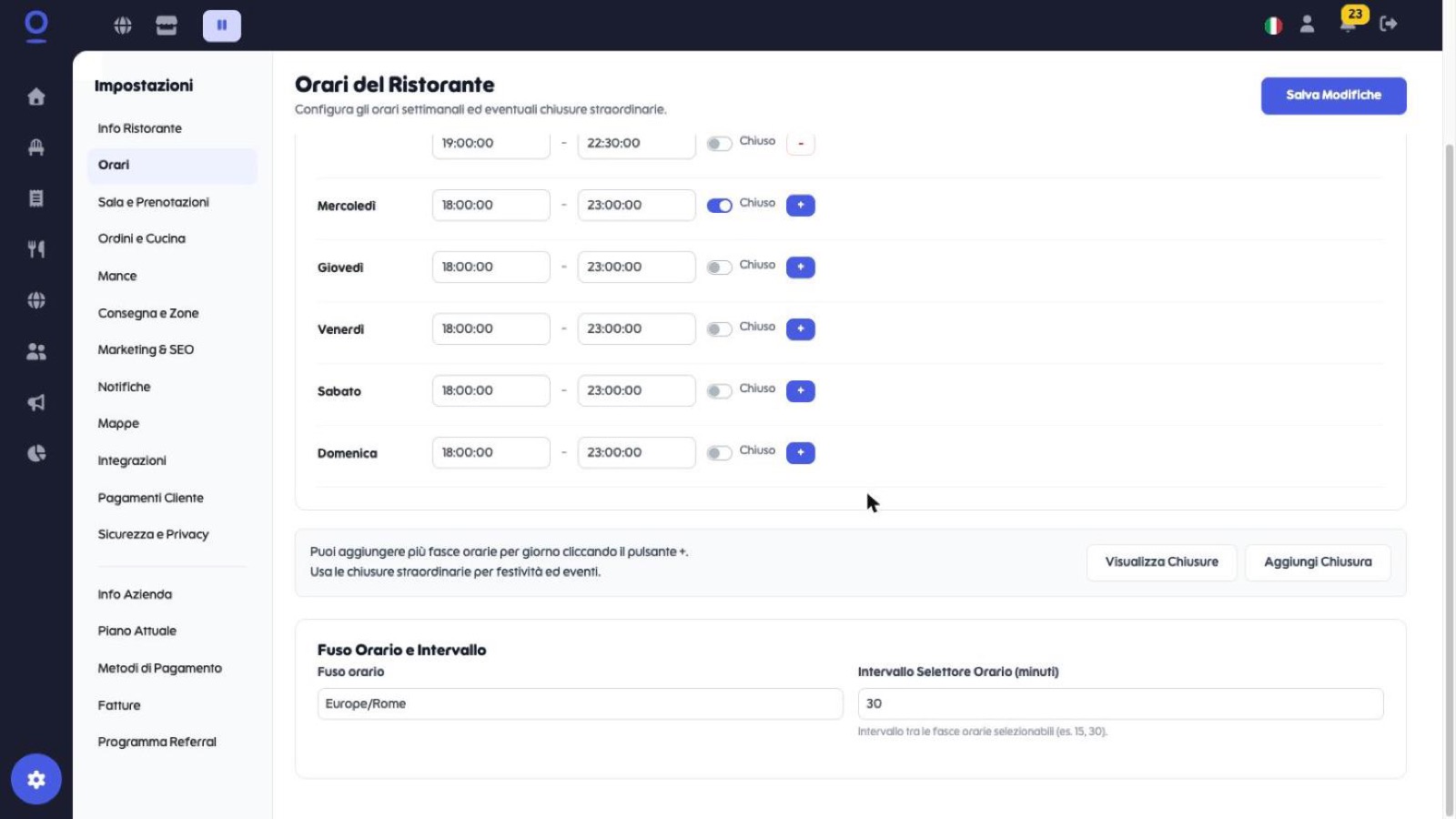This screenshot has width=1456, height=819.
Task: Open Sicurezza e Privacy settings
Action: (x=154, y=534)
